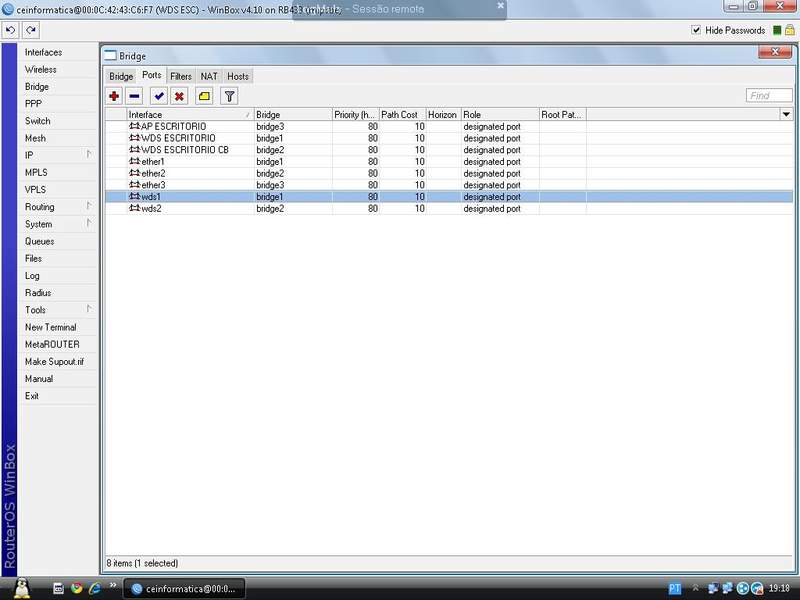Disable port with red X icon
Viewport: 800px width, 600px height.
tap(179, 96)
